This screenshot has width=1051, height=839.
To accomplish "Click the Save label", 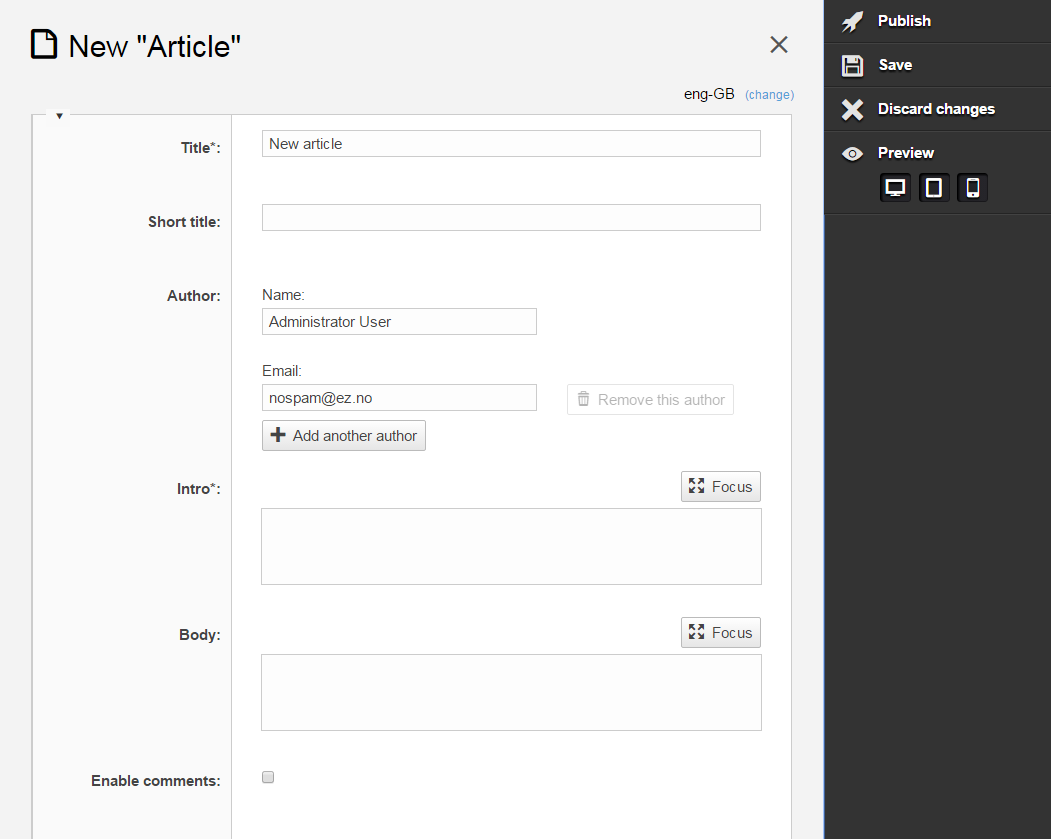I will [895, 65].
